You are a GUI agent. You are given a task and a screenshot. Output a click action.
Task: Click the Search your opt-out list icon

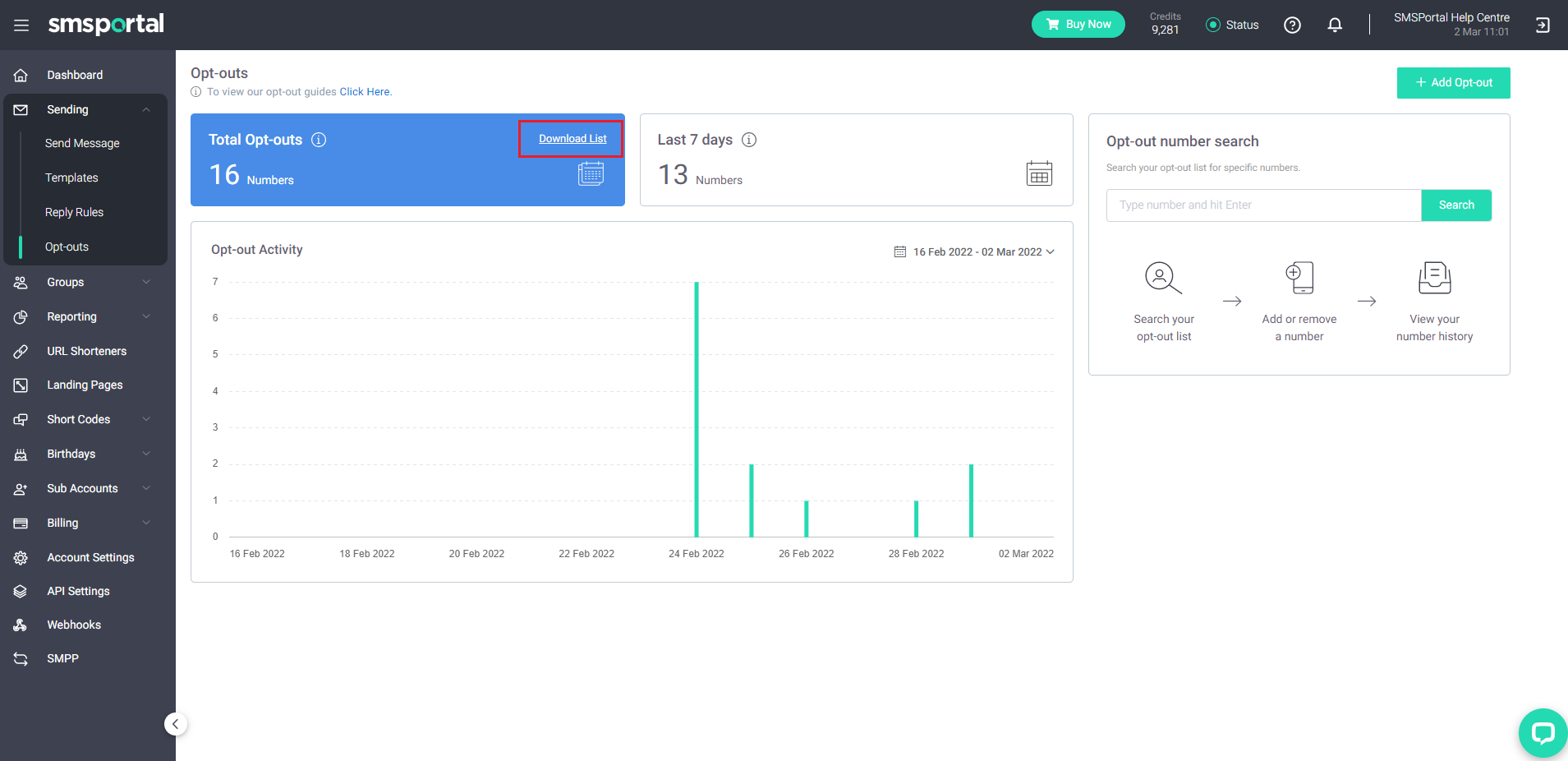[1163, 278]
